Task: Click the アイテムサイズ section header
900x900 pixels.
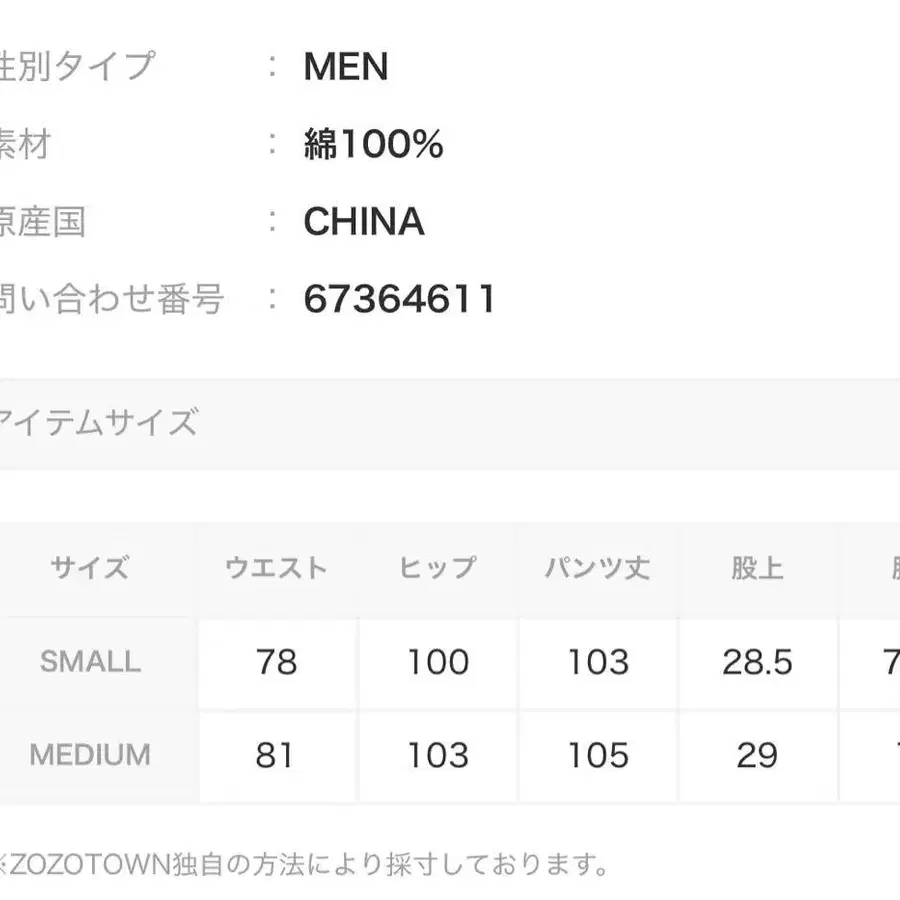Action: point(100,423)
